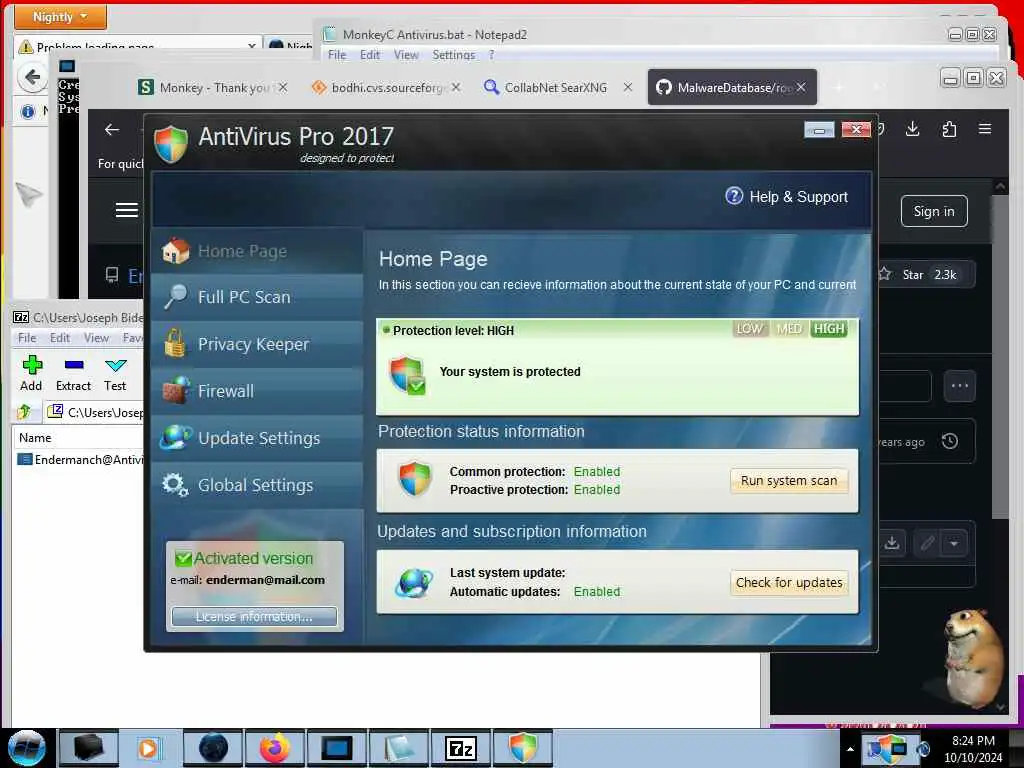
Task: Open GitHub hamburger navigation menu
Action: 127,210
